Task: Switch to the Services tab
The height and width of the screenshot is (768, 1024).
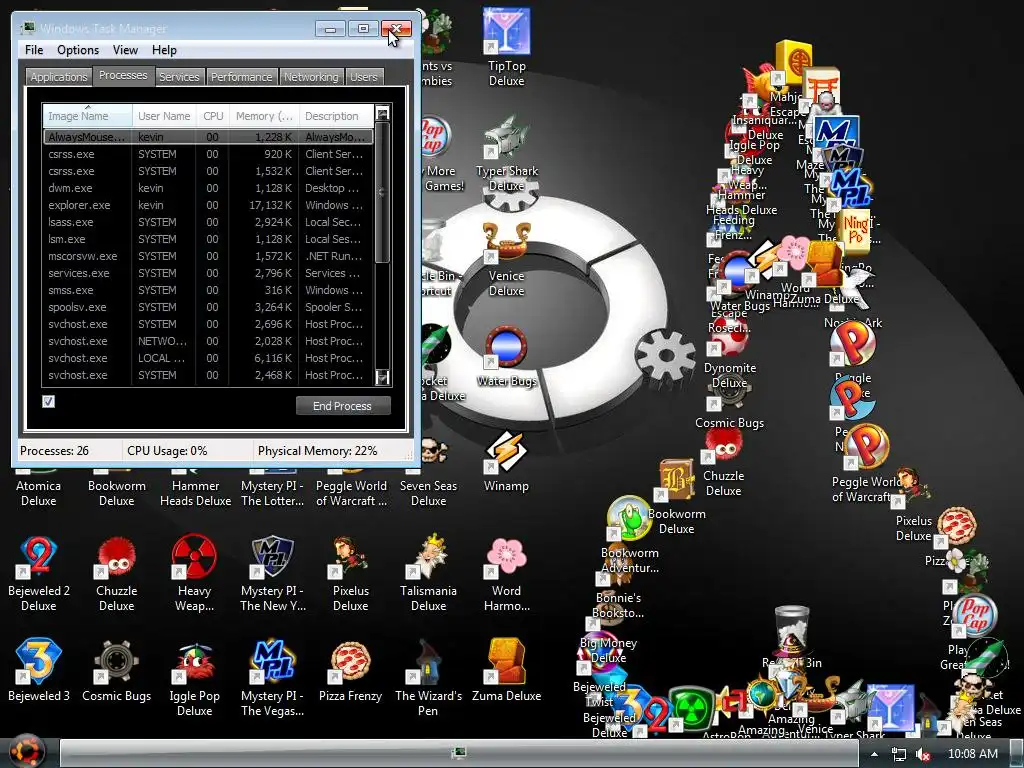Action: 179,76
